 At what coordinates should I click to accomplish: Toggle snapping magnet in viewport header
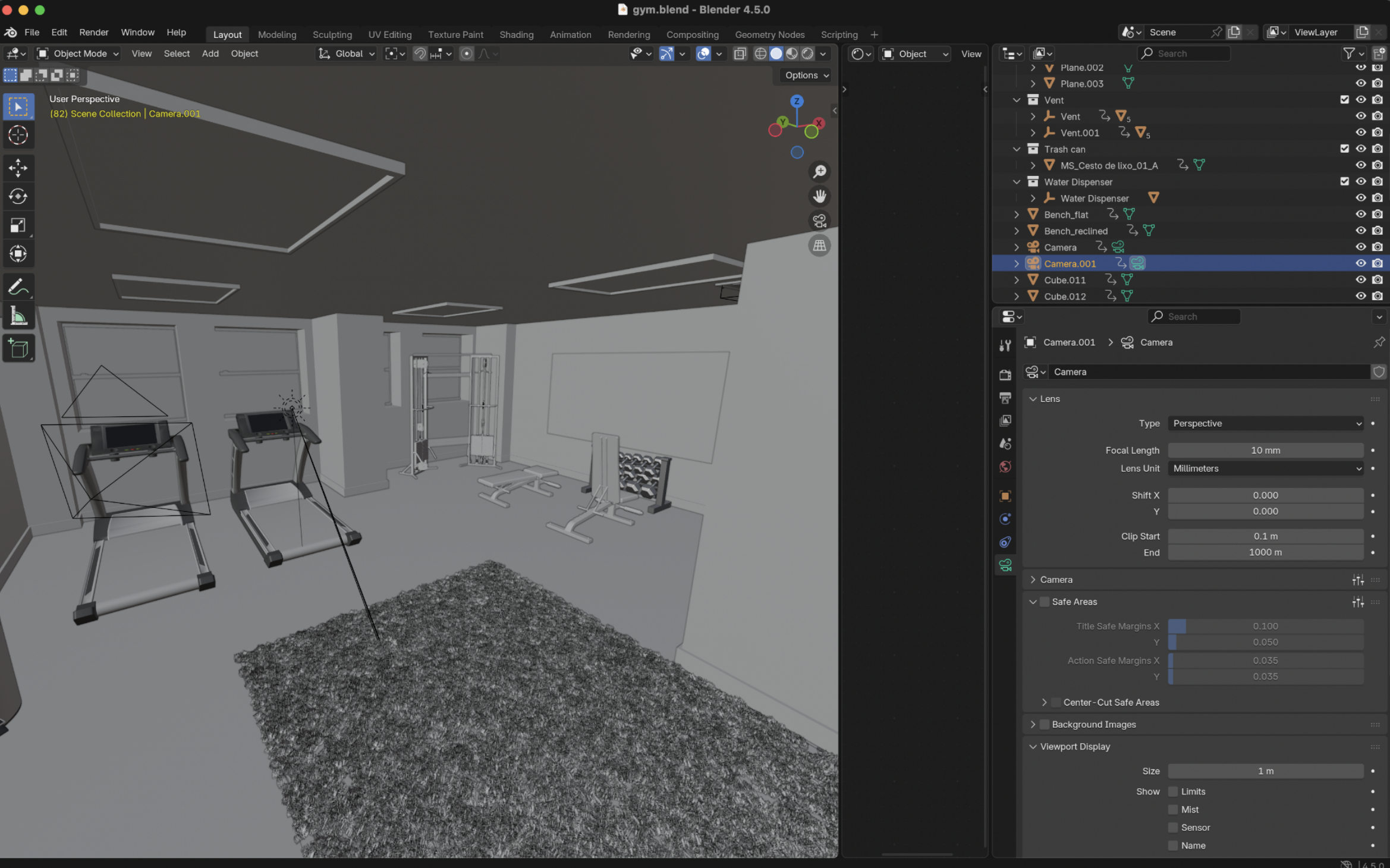pos(420,54)
